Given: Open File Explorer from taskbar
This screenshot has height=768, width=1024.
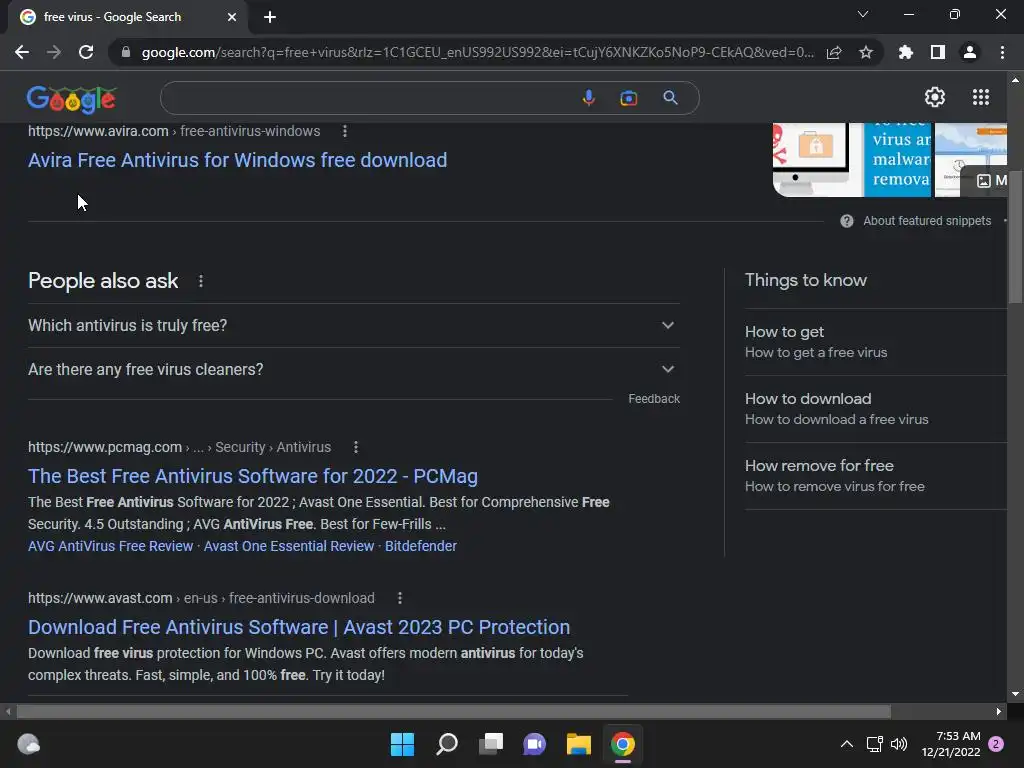Looking at the screenshot, I should click(579, 744).
